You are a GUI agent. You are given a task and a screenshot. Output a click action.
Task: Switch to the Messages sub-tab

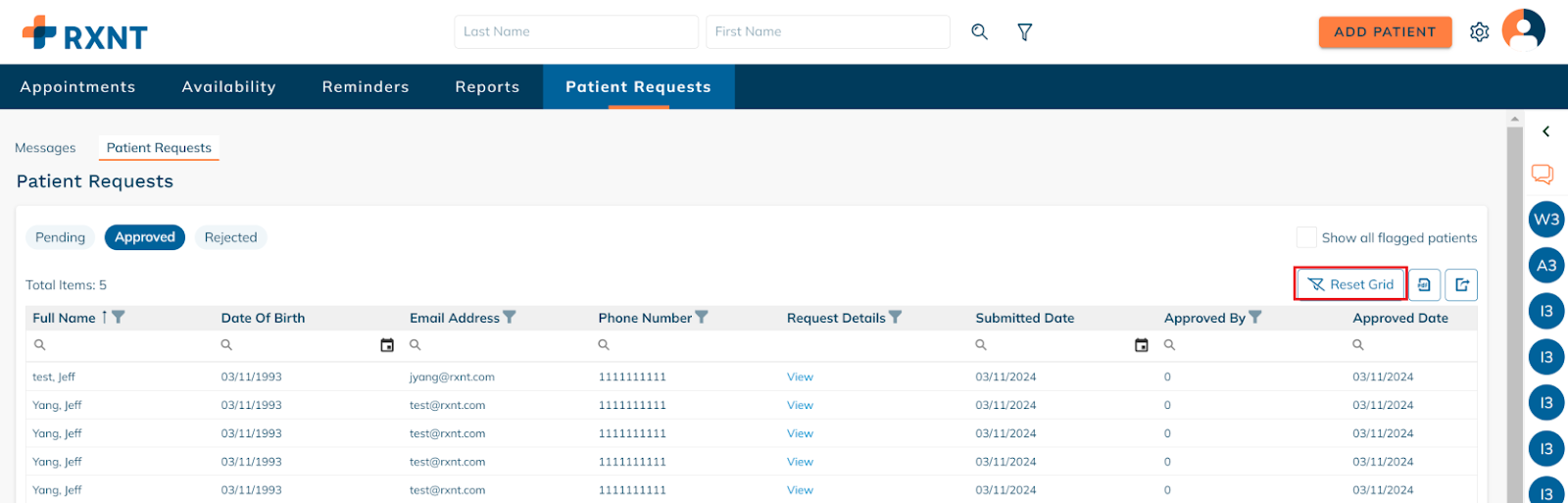point(45,148)
